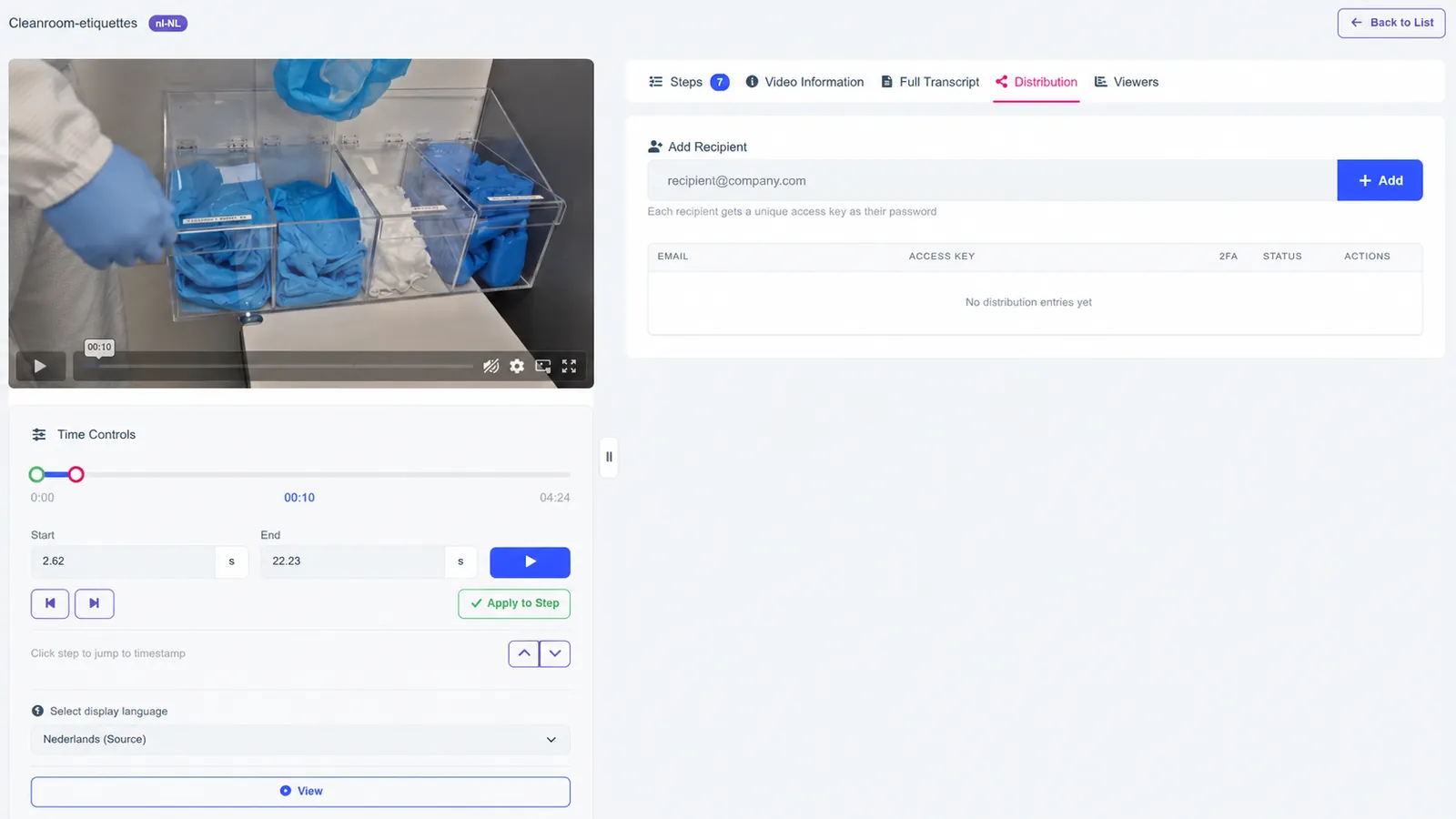1456x819 pixels.
Task: Click the green start handle on time range
Action: (x=36, y=474)
